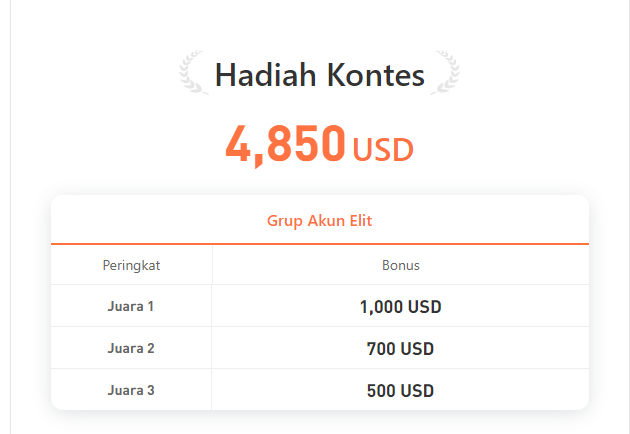The image size is (630, 434).
Task: Click the digit 1 in Juara 1
Action: pyautogui.click(x=151, y=306)
